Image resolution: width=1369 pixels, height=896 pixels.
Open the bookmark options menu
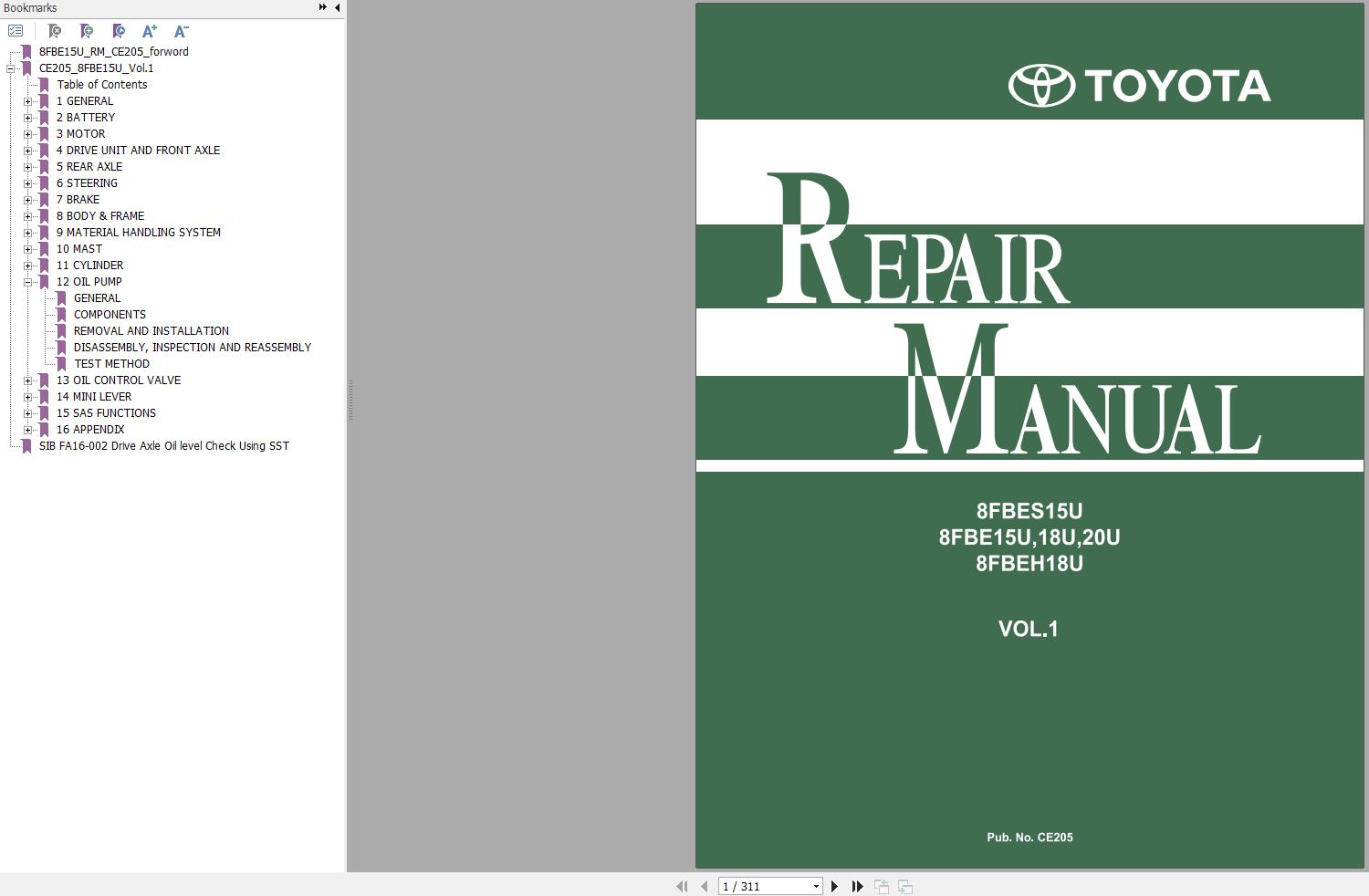[x=15, y=30]
